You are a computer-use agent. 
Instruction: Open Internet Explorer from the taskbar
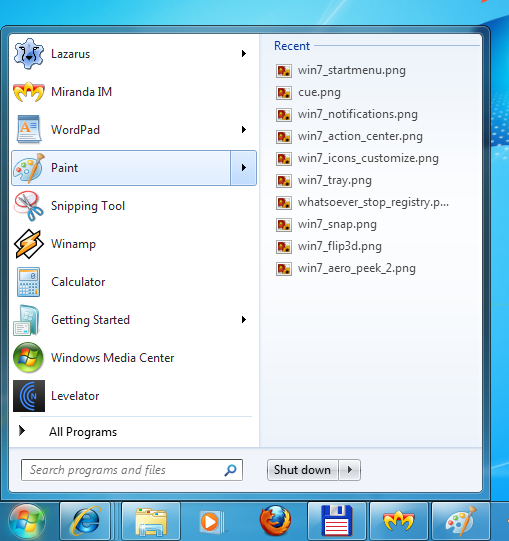coord(85,521)
